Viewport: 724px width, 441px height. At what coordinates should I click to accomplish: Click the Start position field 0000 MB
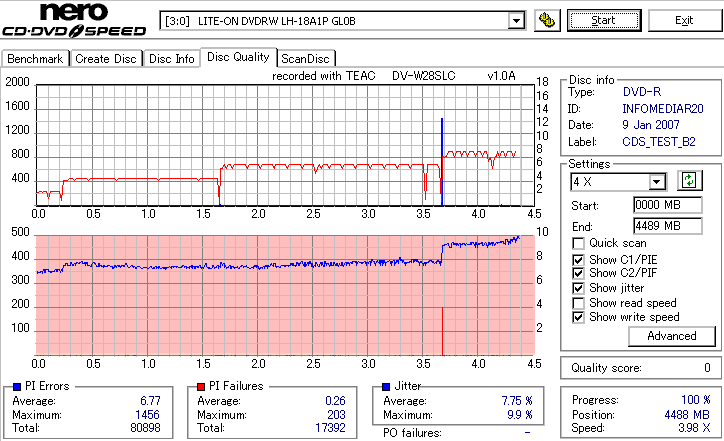click(x=668, y=205)
